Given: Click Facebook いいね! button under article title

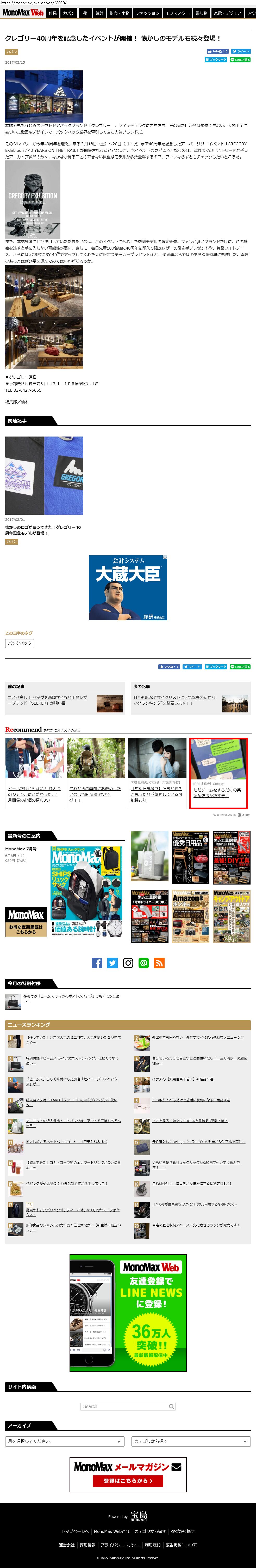Looking at the screenshot, I should 218,51.
